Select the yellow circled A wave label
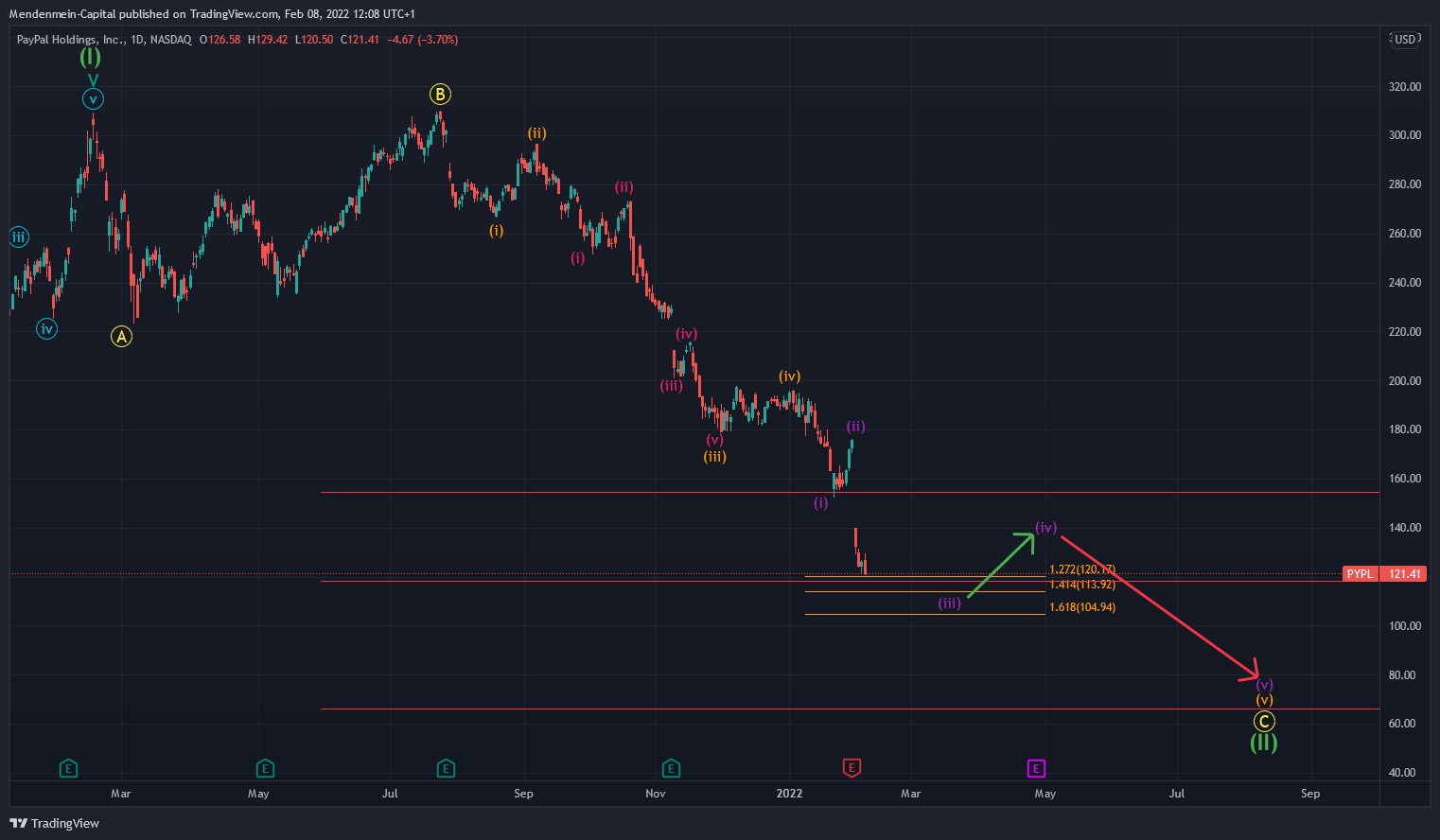 121,336
